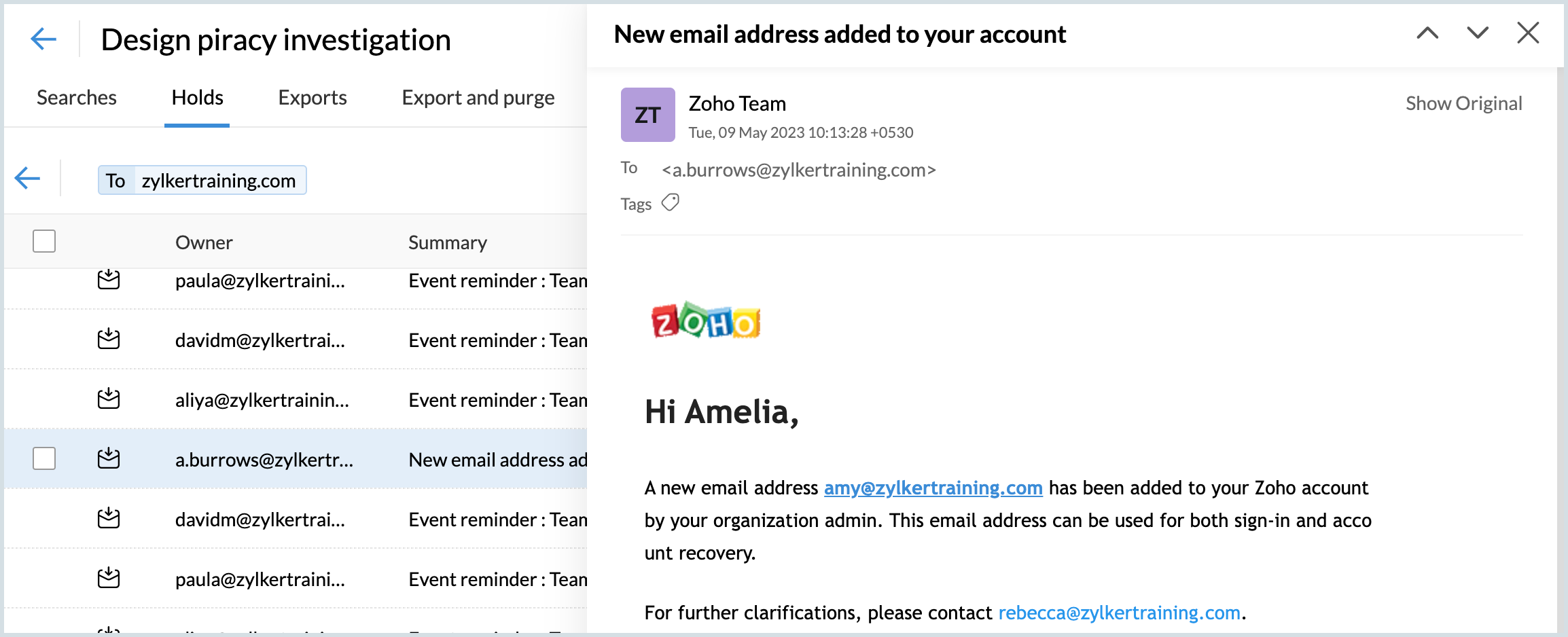Close the email preview panel
Viewport: 1568px width, 637px height.
pyautogui.click(x=1528, y=33)
